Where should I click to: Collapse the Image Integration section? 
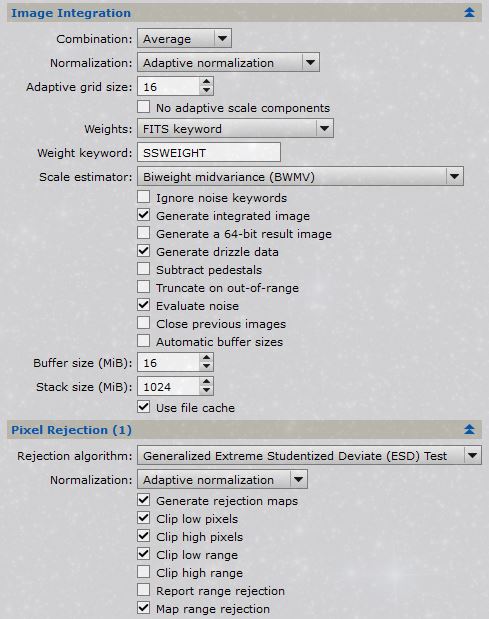(469, 13)
